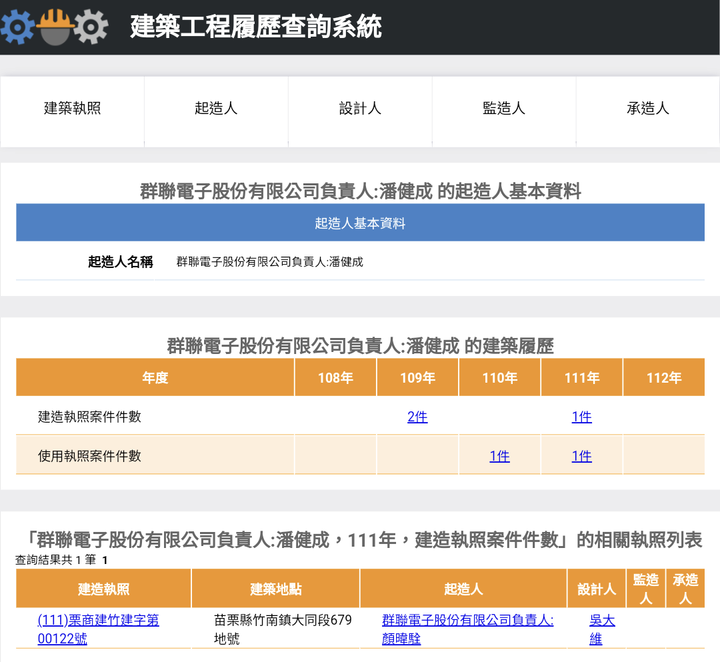Click the 112年 column header
720x662 pixels.
[664, 377]
